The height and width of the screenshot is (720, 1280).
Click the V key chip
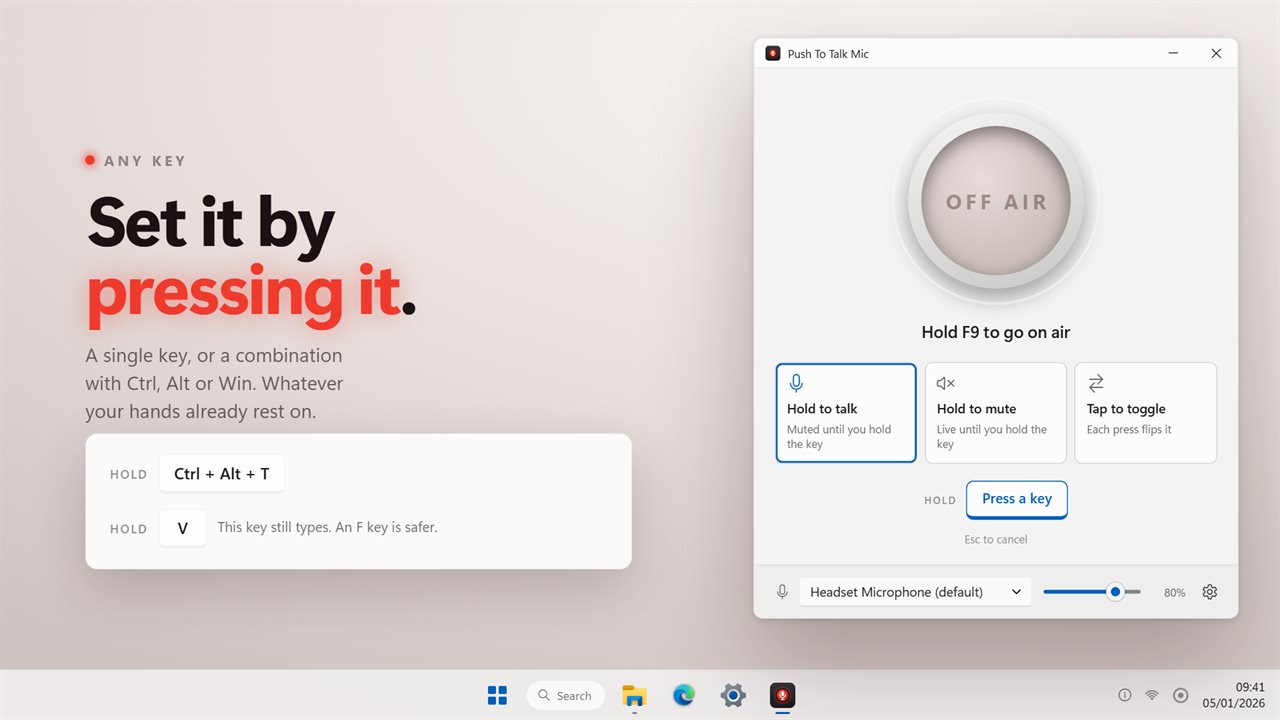183,528
